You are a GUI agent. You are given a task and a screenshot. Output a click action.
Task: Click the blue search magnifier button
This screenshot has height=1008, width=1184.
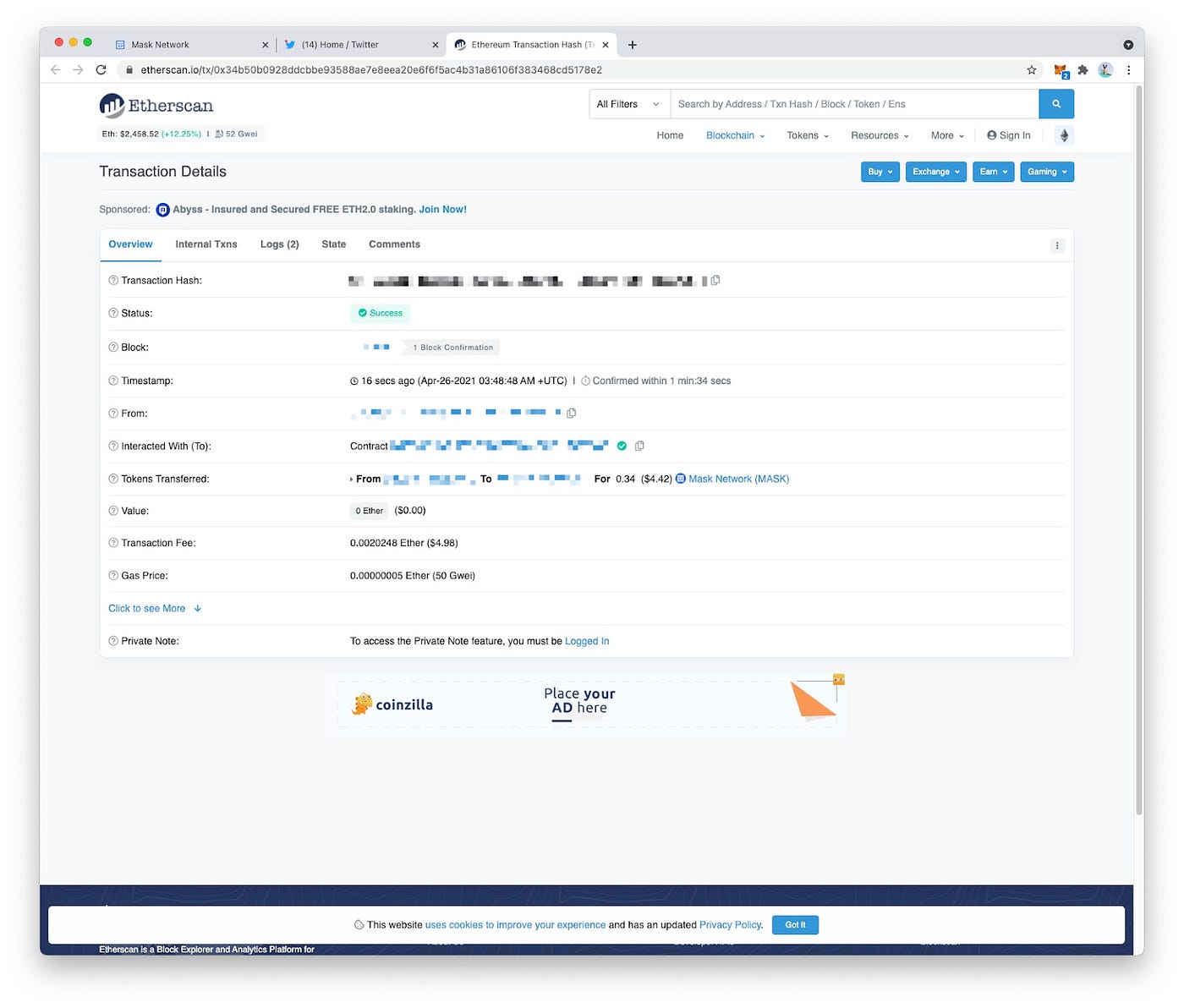pyautogui.click(x=1056, y=104)
